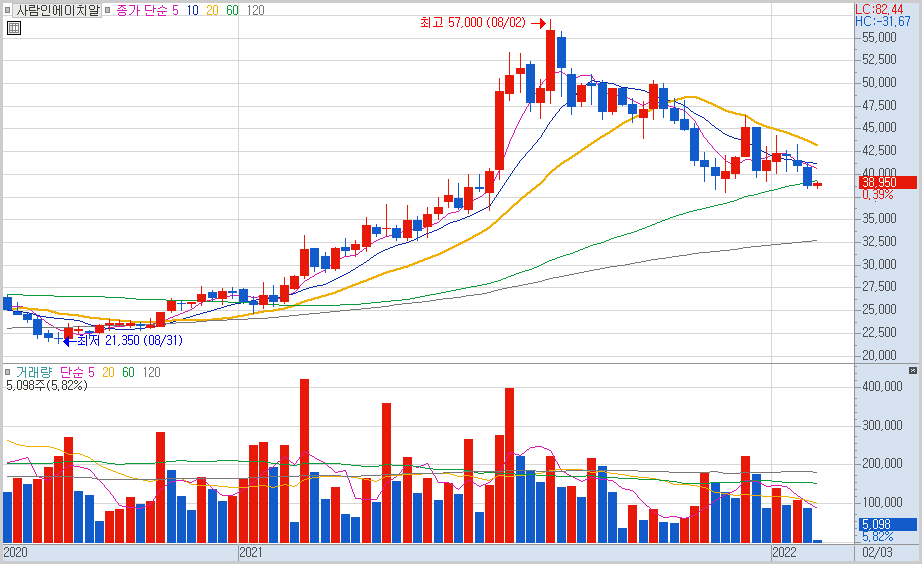
Task: Close the volume panel with the x button
Action: [x=913, y=371]
